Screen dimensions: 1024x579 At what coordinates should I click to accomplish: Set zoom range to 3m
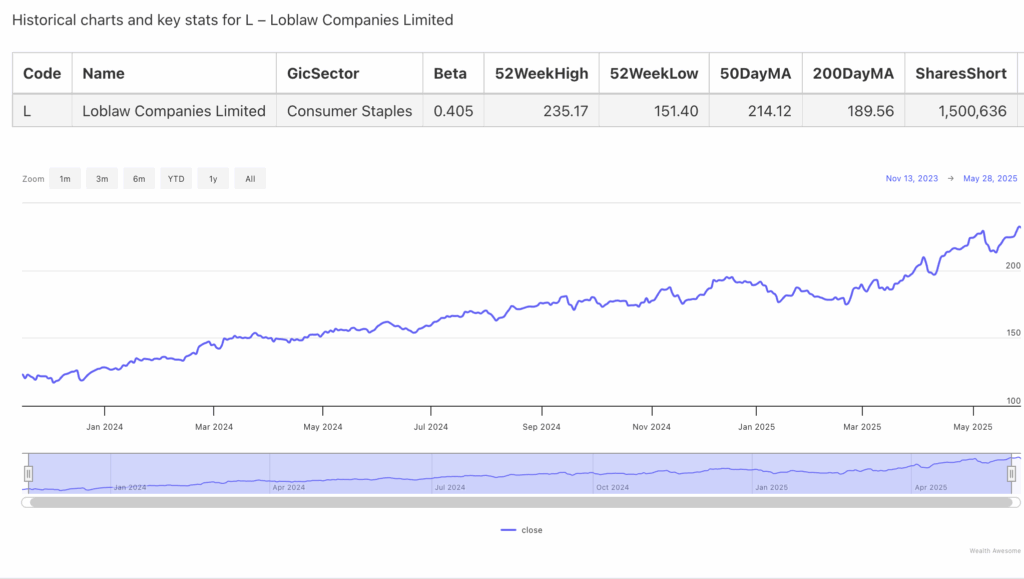point(102,178)
